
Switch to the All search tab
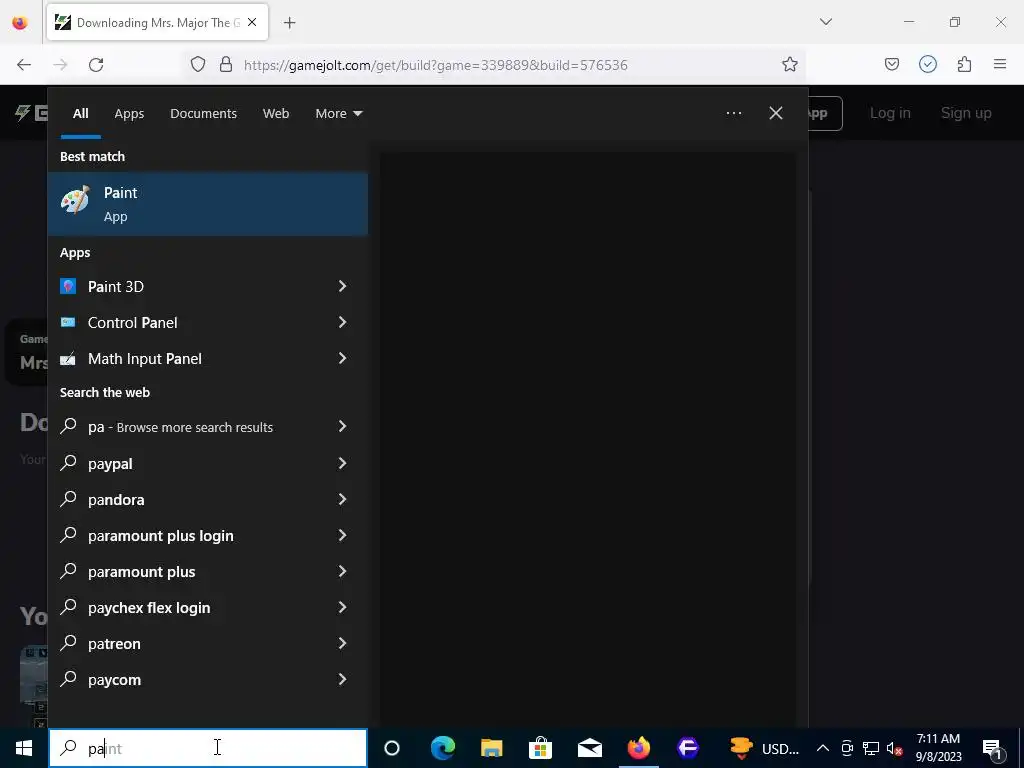[x=80, y=113]
